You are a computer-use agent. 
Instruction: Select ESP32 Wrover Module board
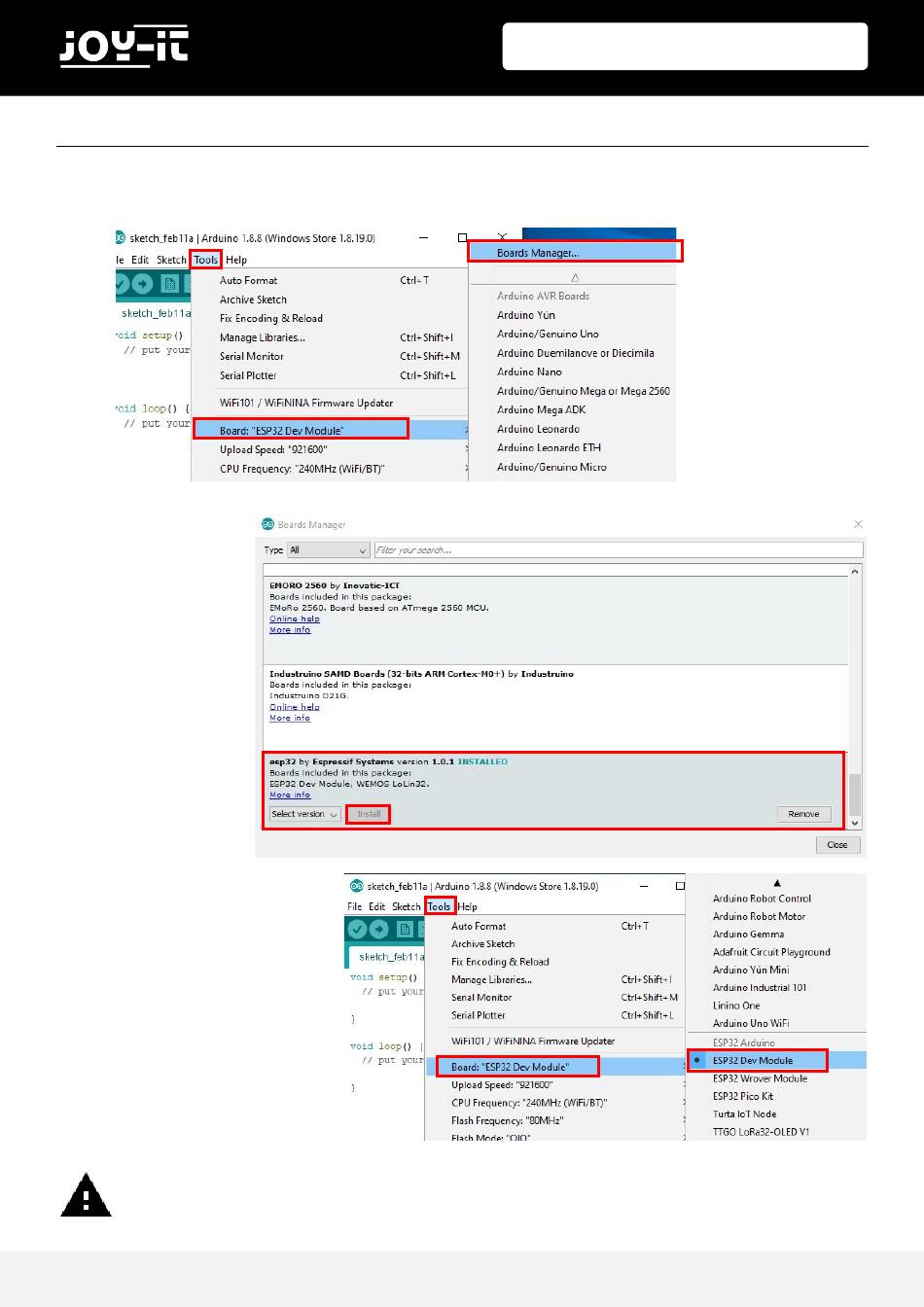pyautogui.click(x=760, y=1078)
